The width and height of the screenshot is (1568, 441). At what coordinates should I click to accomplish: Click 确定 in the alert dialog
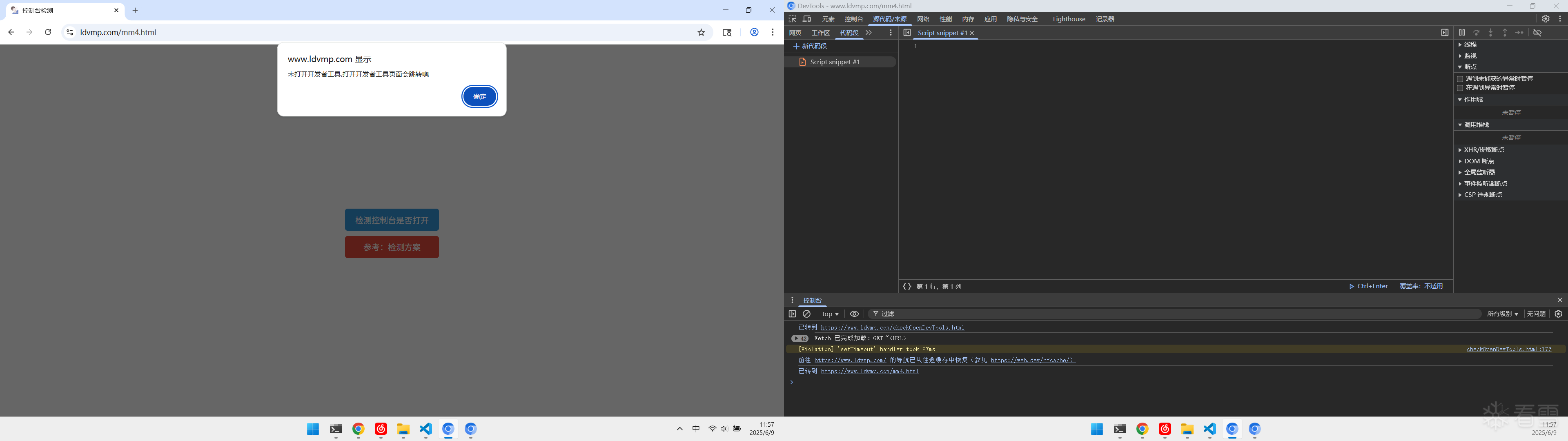(x=480, y=96)
